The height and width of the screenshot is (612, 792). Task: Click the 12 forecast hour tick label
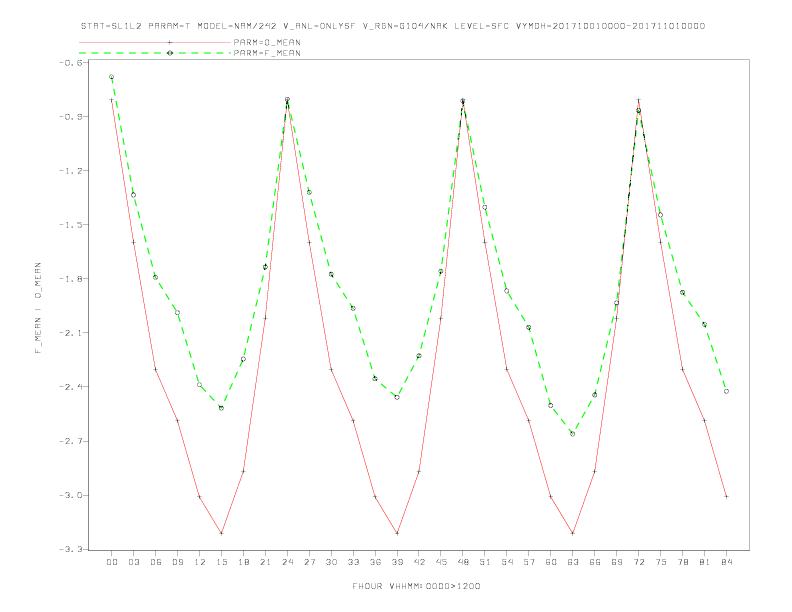(x=200, y=562)
